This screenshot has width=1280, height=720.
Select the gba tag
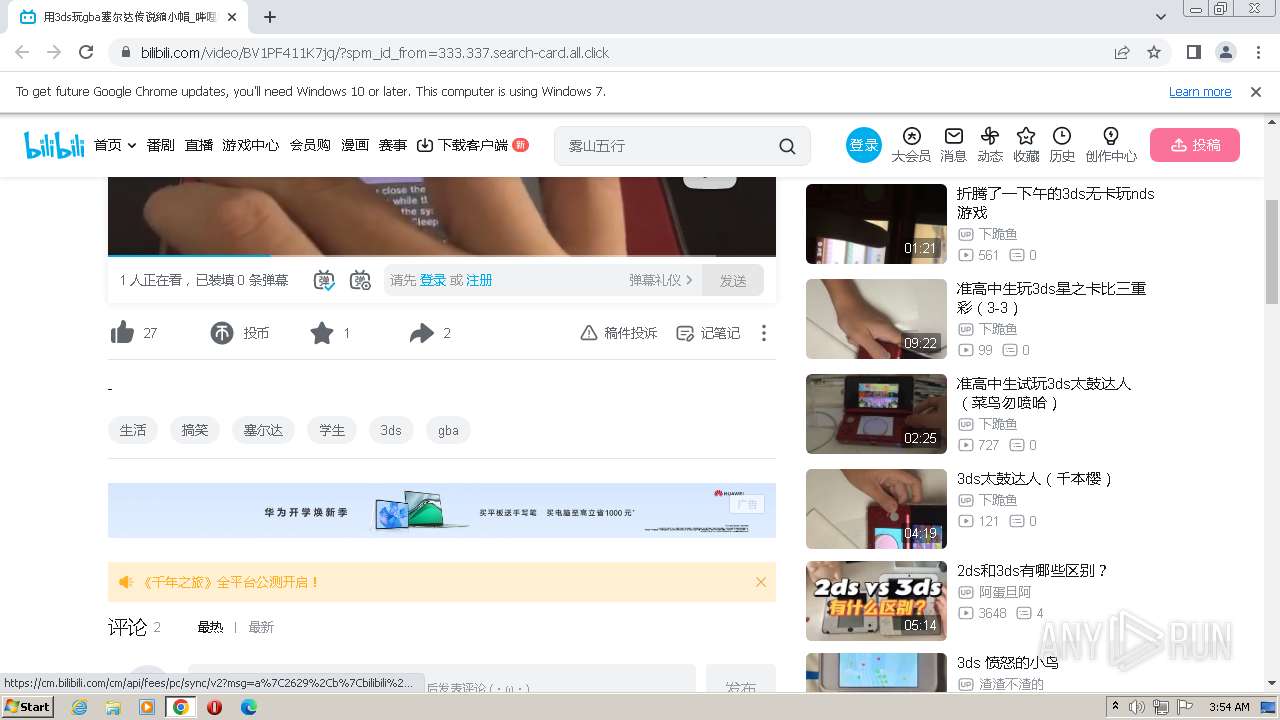[x=448, y=430]
